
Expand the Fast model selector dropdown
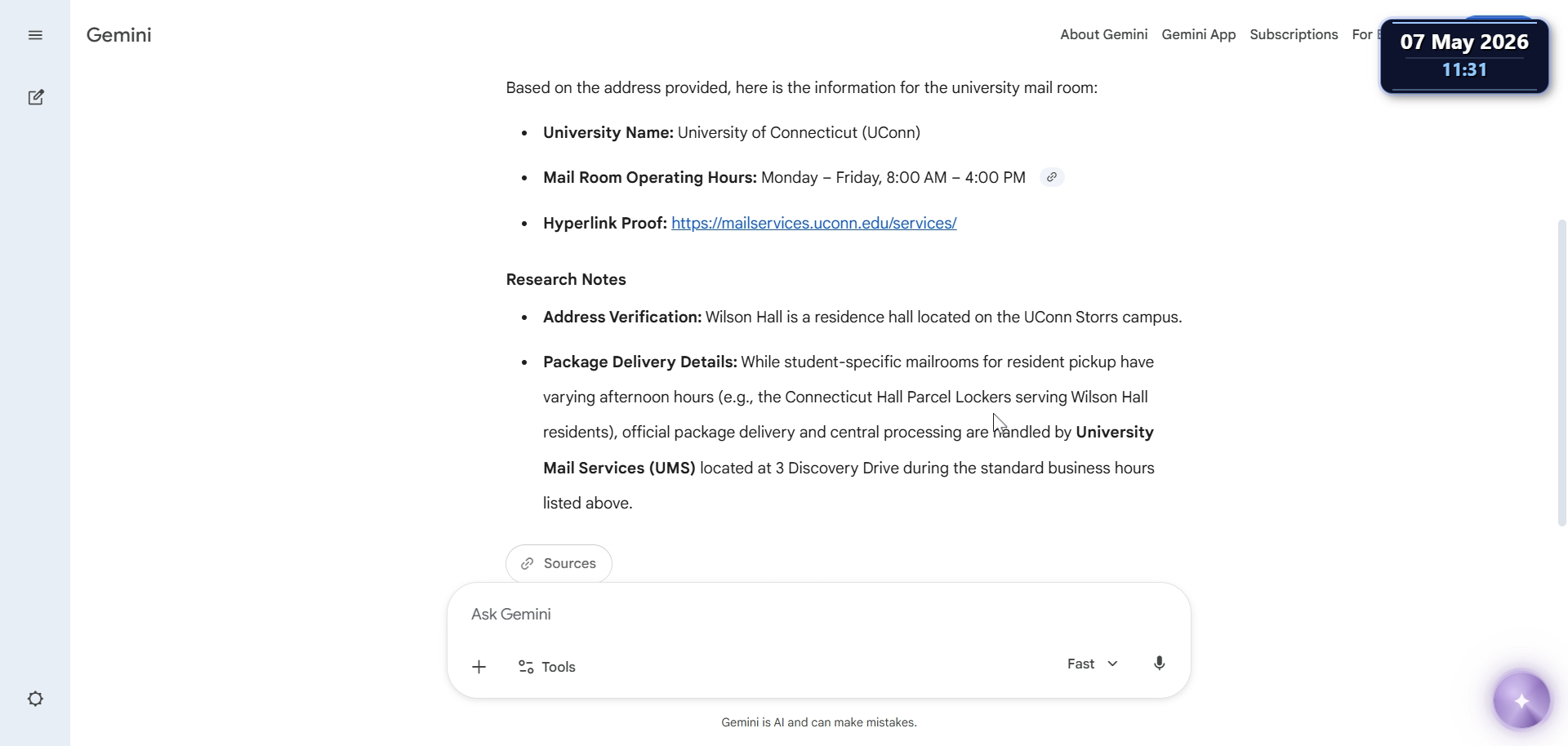[x=1092, y=664]
